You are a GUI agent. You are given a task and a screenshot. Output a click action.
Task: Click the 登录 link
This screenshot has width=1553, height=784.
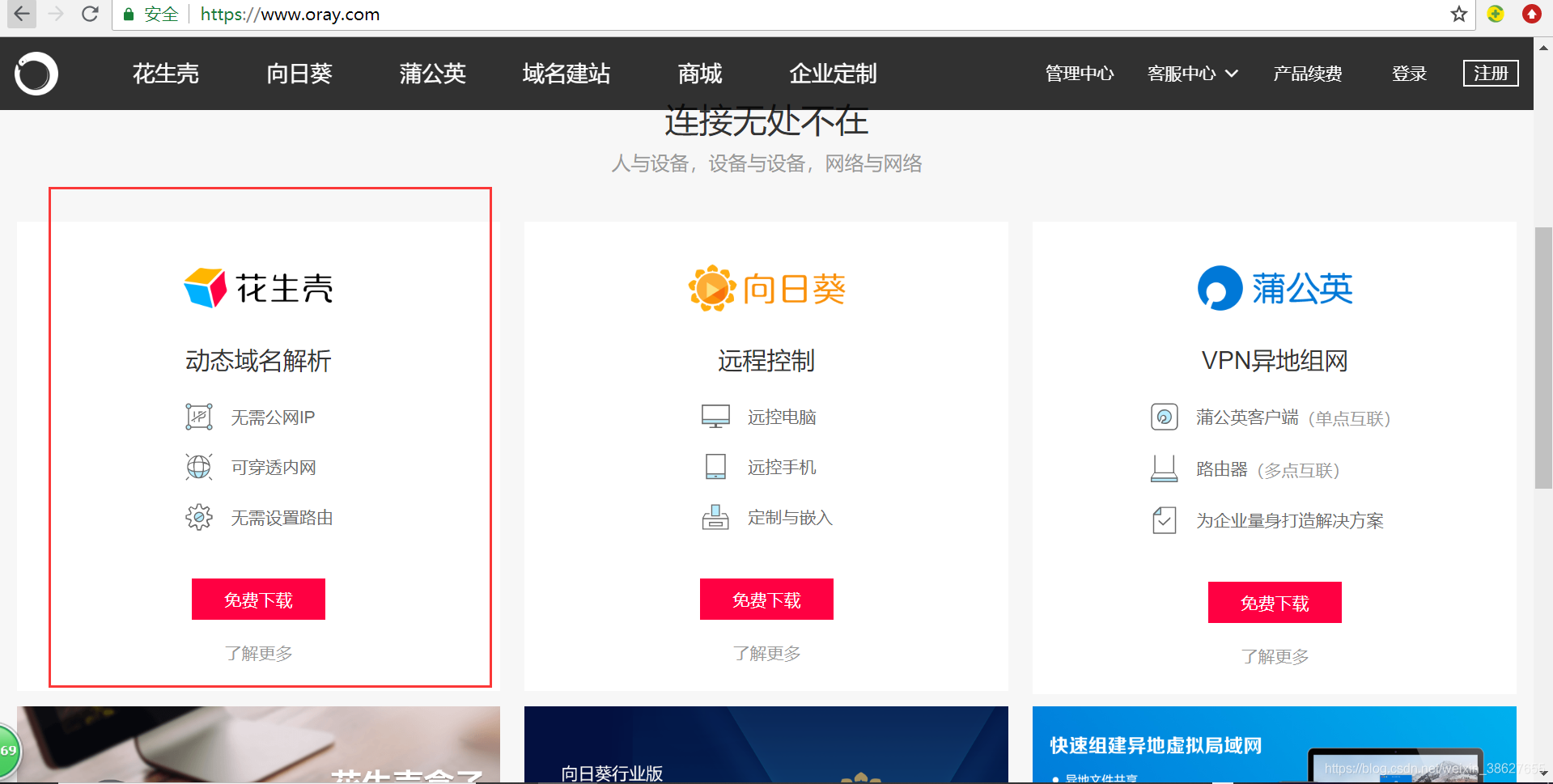(1409, 74)
